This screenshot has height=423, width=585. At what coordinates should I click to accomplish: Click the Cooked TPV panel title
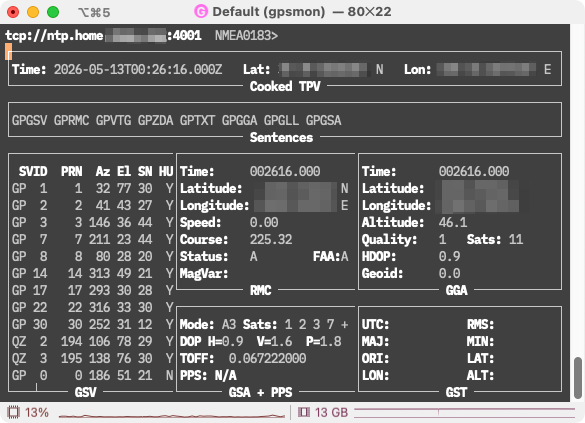[x=285, y=87]
